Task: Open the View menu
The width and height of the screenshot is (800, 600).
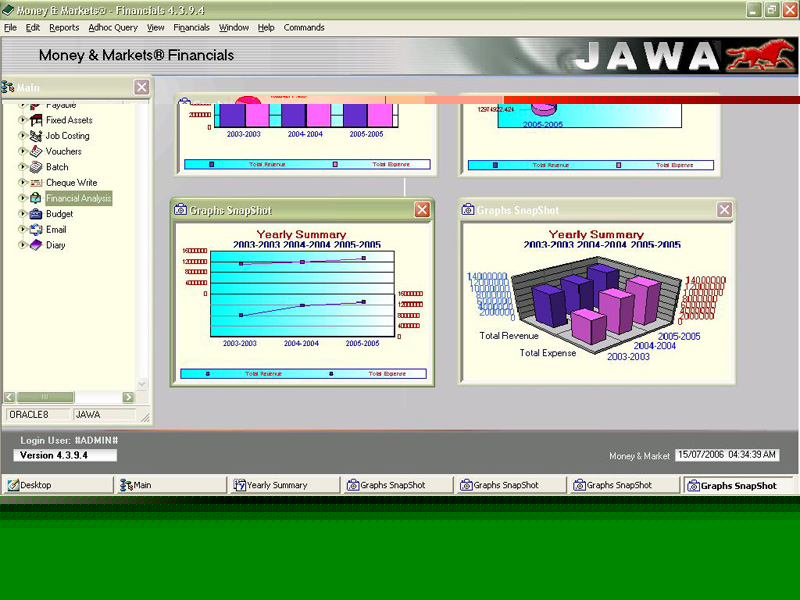Action: pyautogui.click(x=156, y=28)
